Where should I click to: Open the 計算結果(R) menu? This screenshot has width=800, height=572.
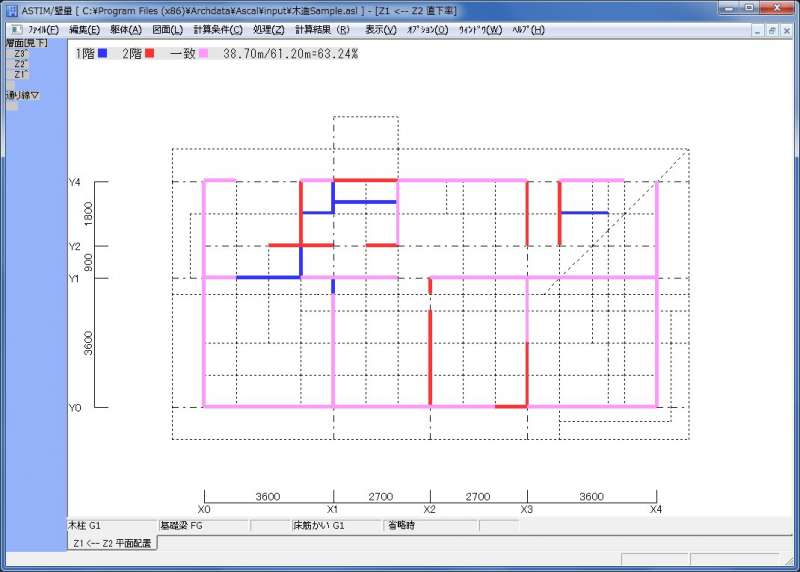coord(322,30)
